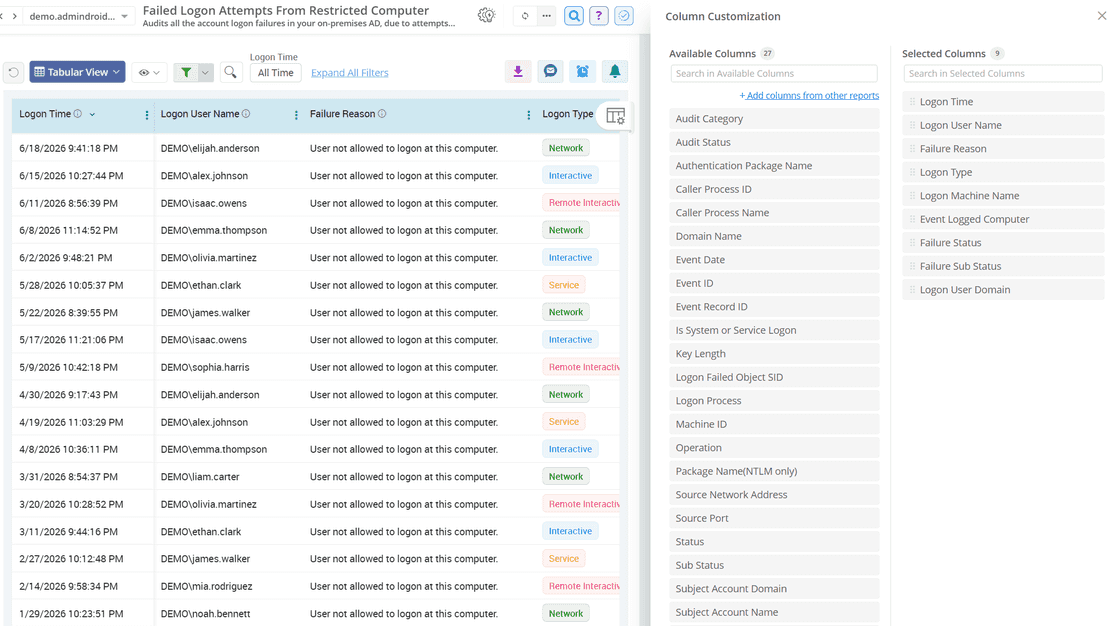
Task: Select Audit Category in available columns
Action: (x=774, y=118)
